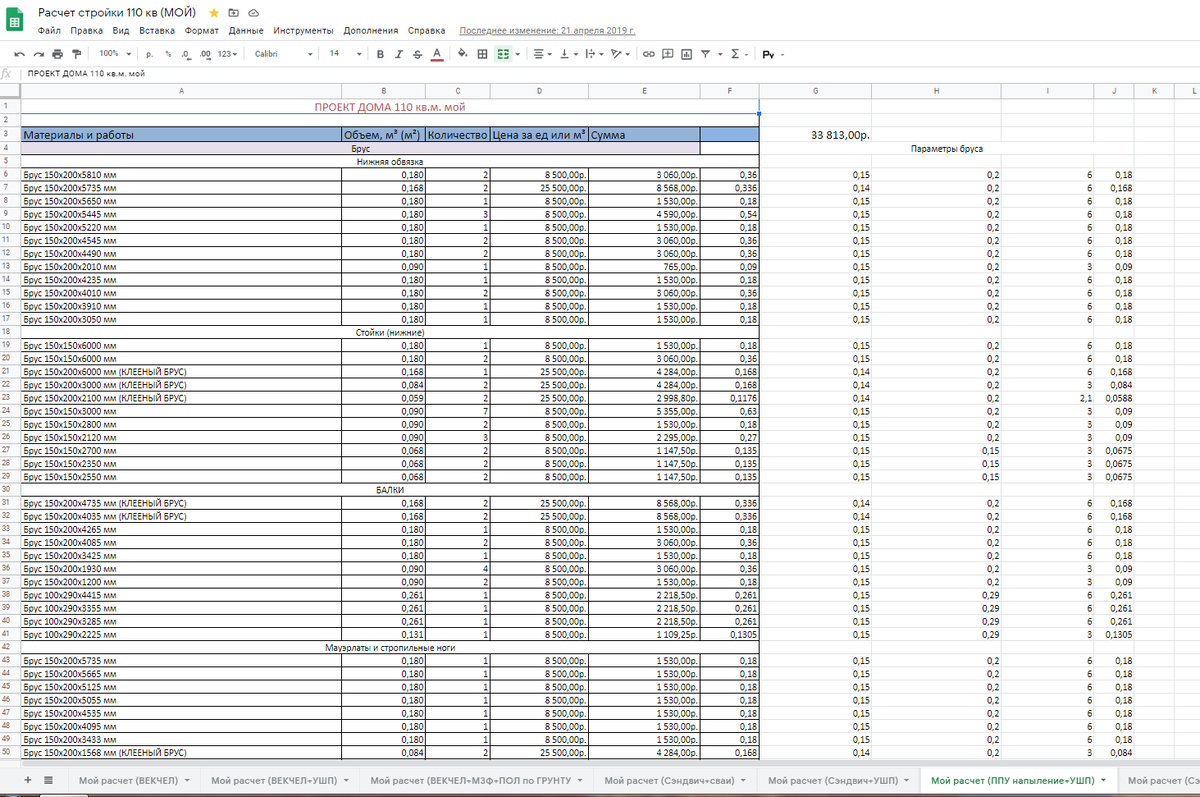
Task: Decrease decimal places button
Action: point(185,54)
